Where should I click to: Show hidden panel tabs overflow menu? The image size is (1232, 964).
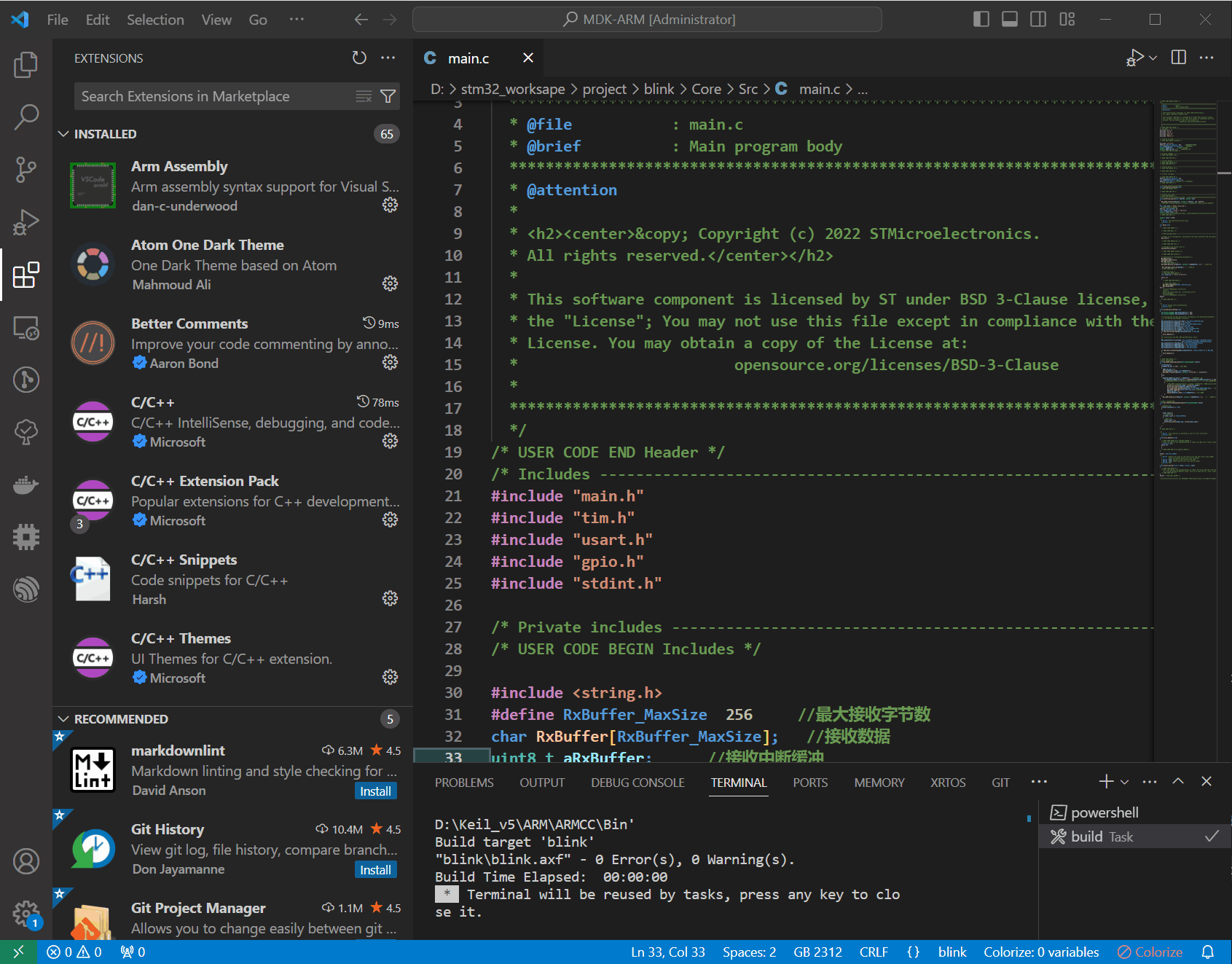point(1040,782)
